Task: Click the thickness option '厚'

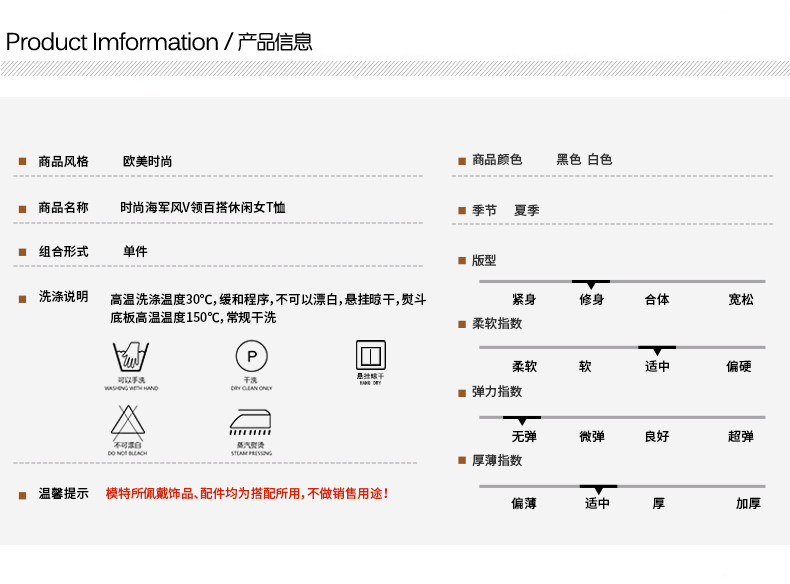Action: pos(659,503)
